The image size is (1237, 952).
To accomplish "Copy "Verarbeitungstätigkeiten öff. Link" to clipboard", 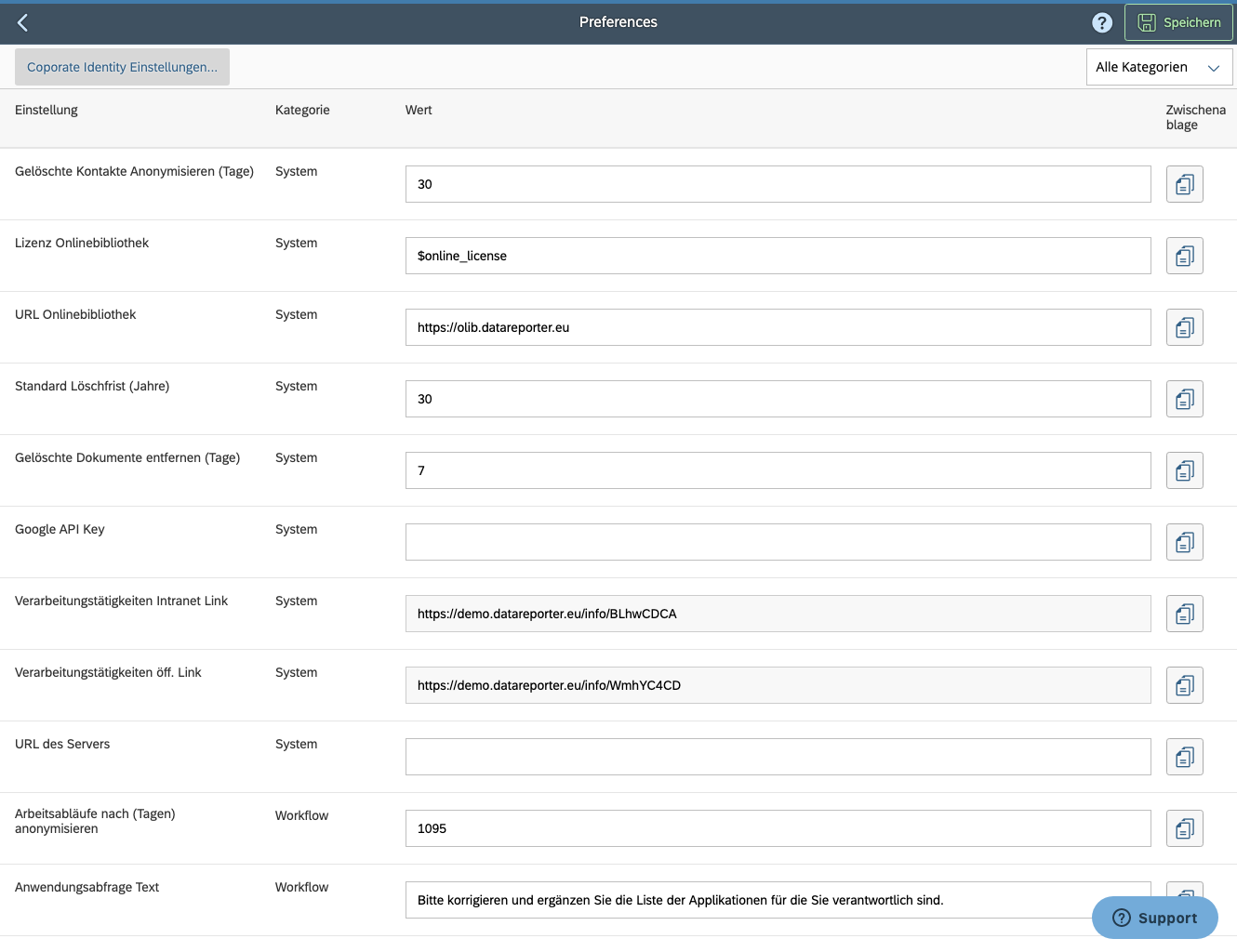I will (1184, 685).
